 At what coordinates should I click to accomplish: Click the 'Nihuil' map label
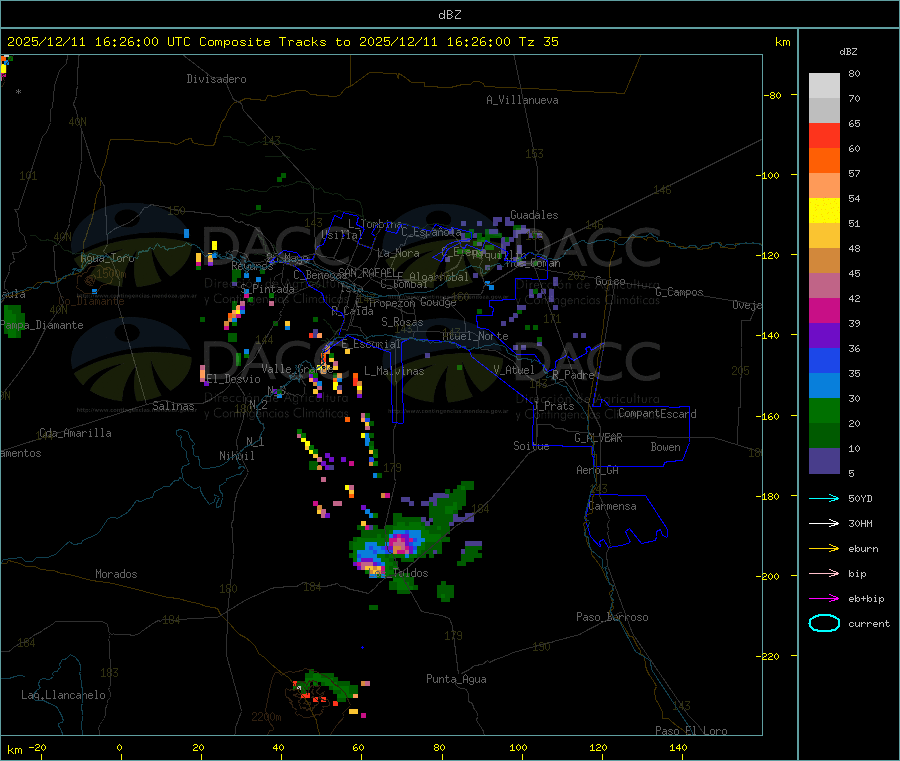click(x=236, y=456)
